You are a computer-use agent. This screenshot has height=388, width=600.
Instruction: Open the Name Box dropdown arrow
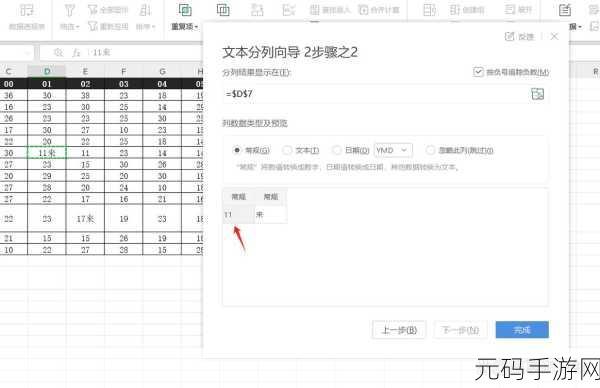tap(28, 53)
